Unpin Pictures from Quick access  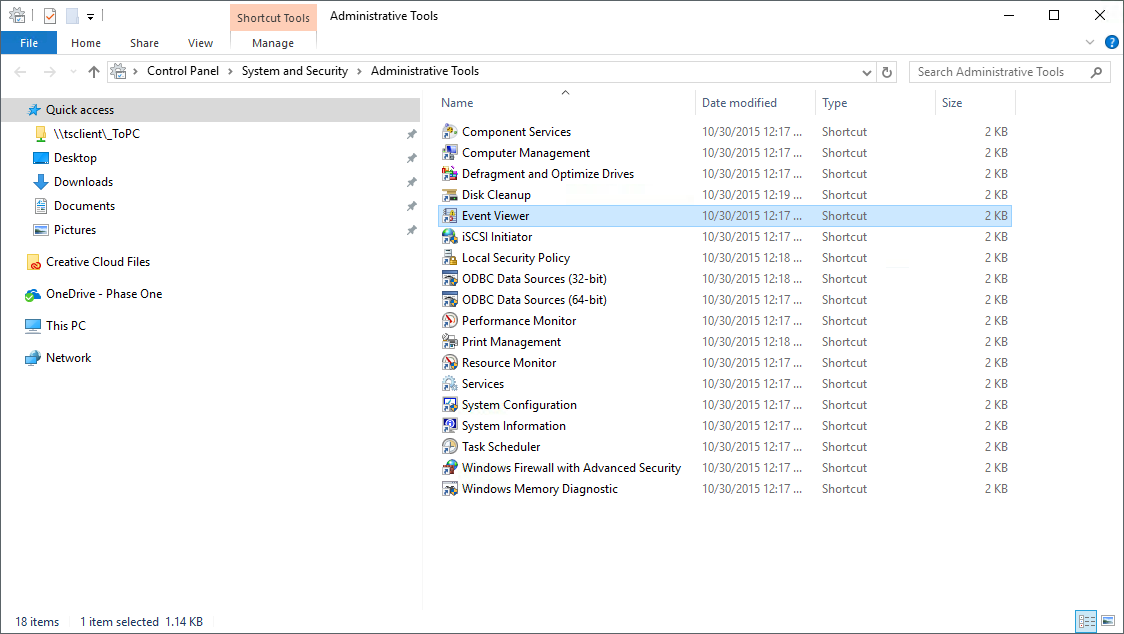pos(411,230)
